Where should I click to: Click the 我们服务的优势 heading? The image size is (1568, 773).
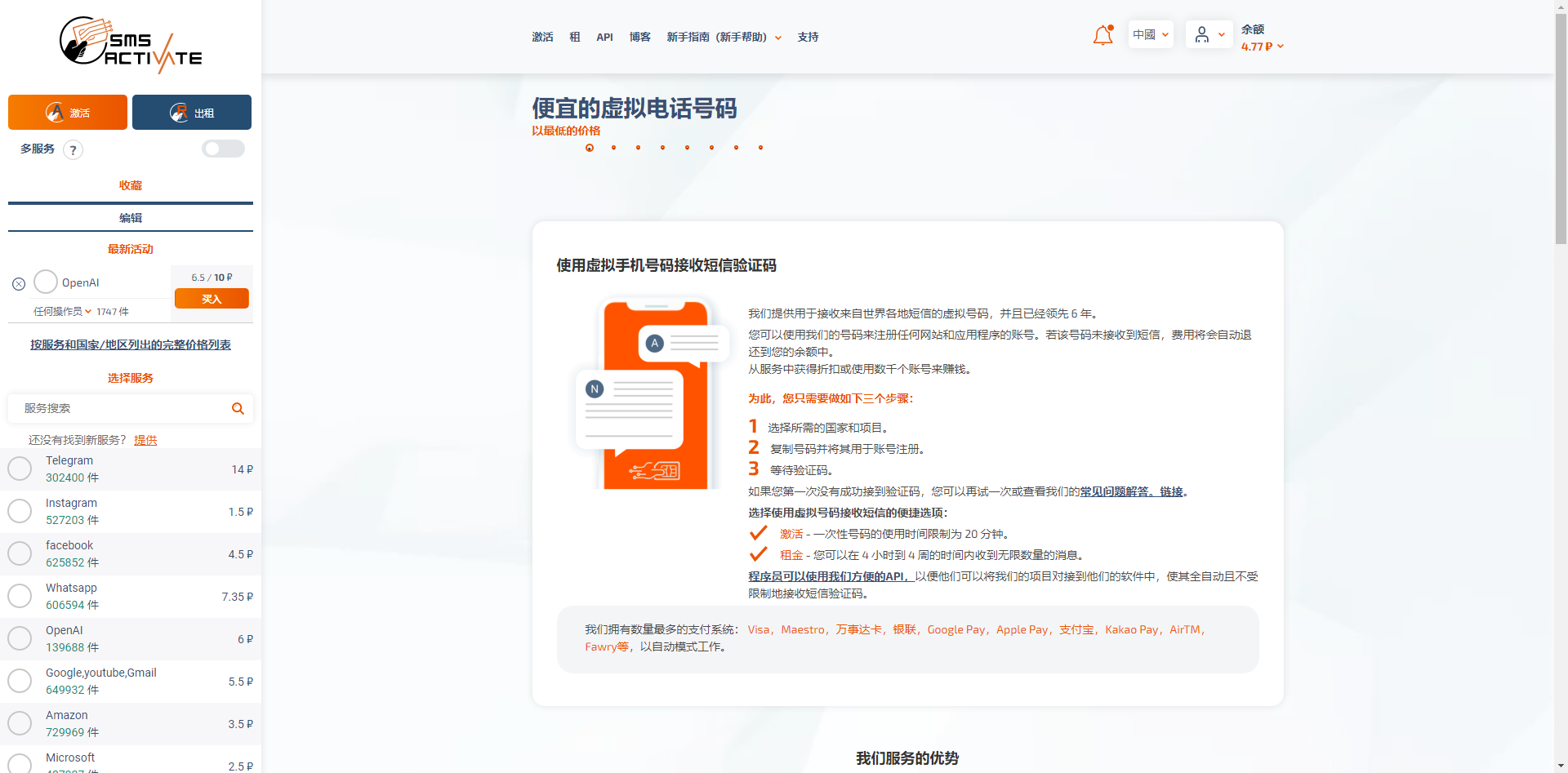point(907,758)
